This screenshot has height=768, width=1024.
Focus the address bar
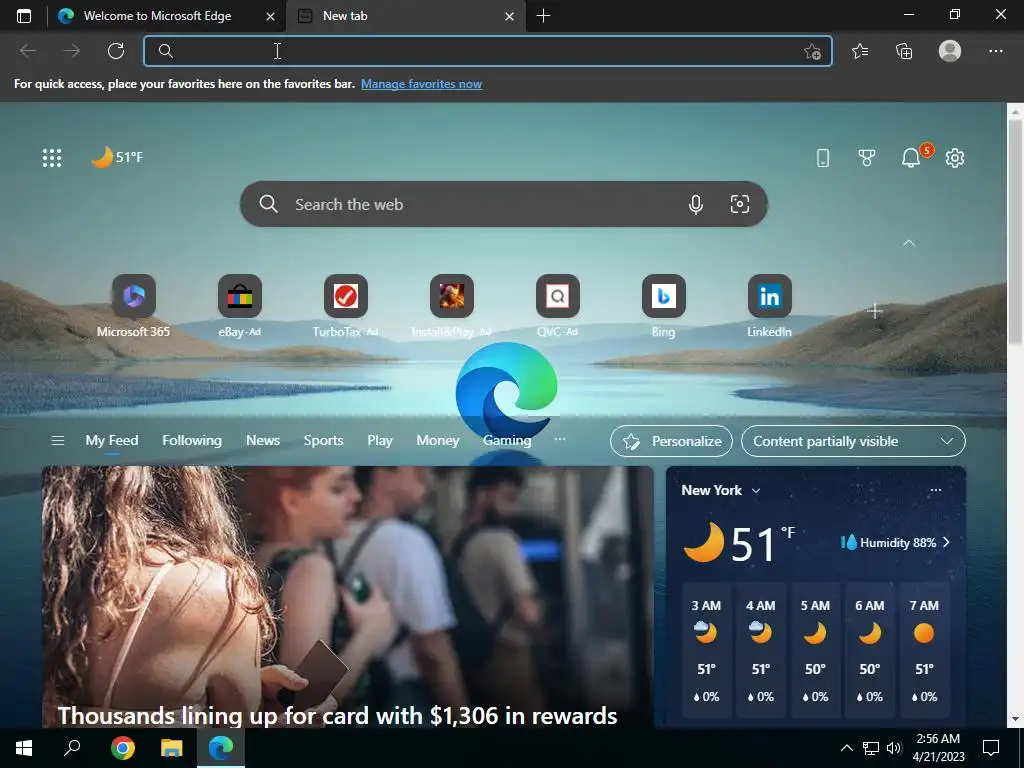pos(488,51)
